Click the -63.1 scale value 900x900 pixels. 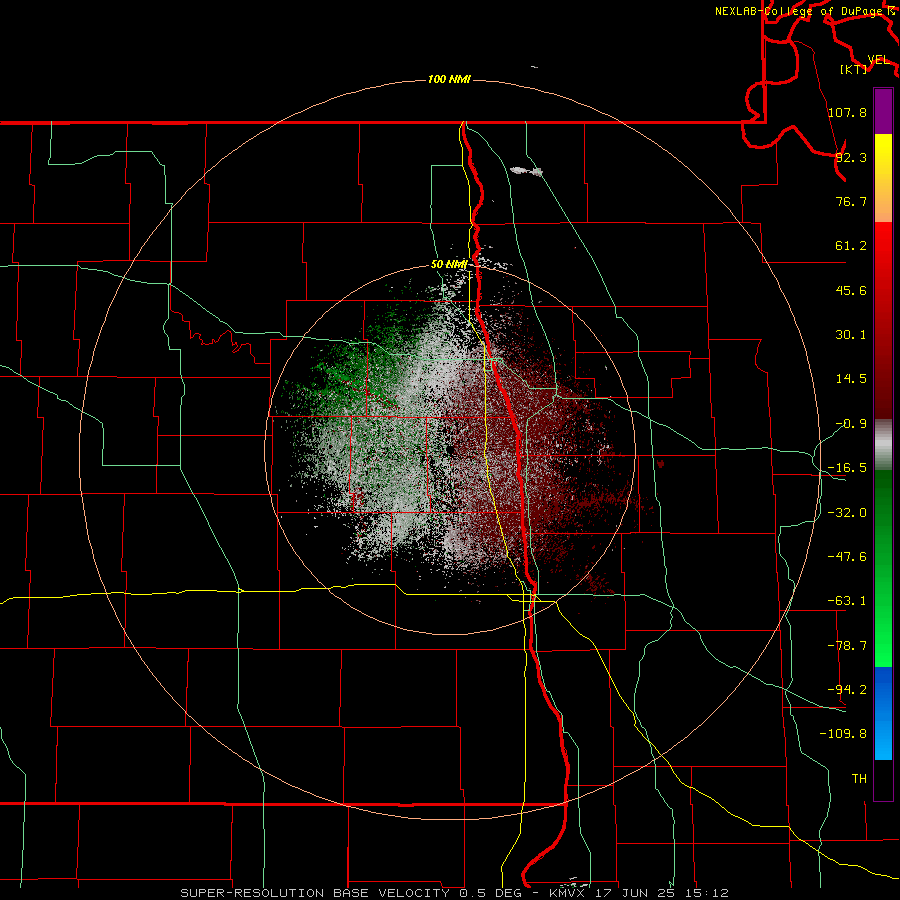pos(847,601)
